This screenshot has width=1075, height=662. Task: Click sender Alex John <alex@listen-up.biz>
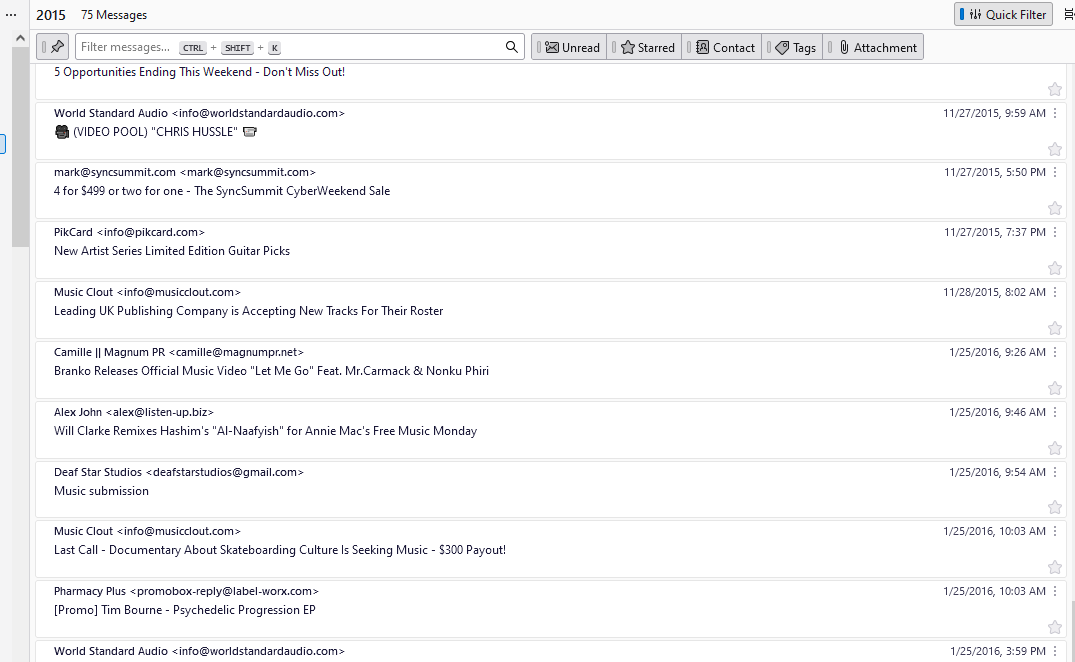point(134,412)
